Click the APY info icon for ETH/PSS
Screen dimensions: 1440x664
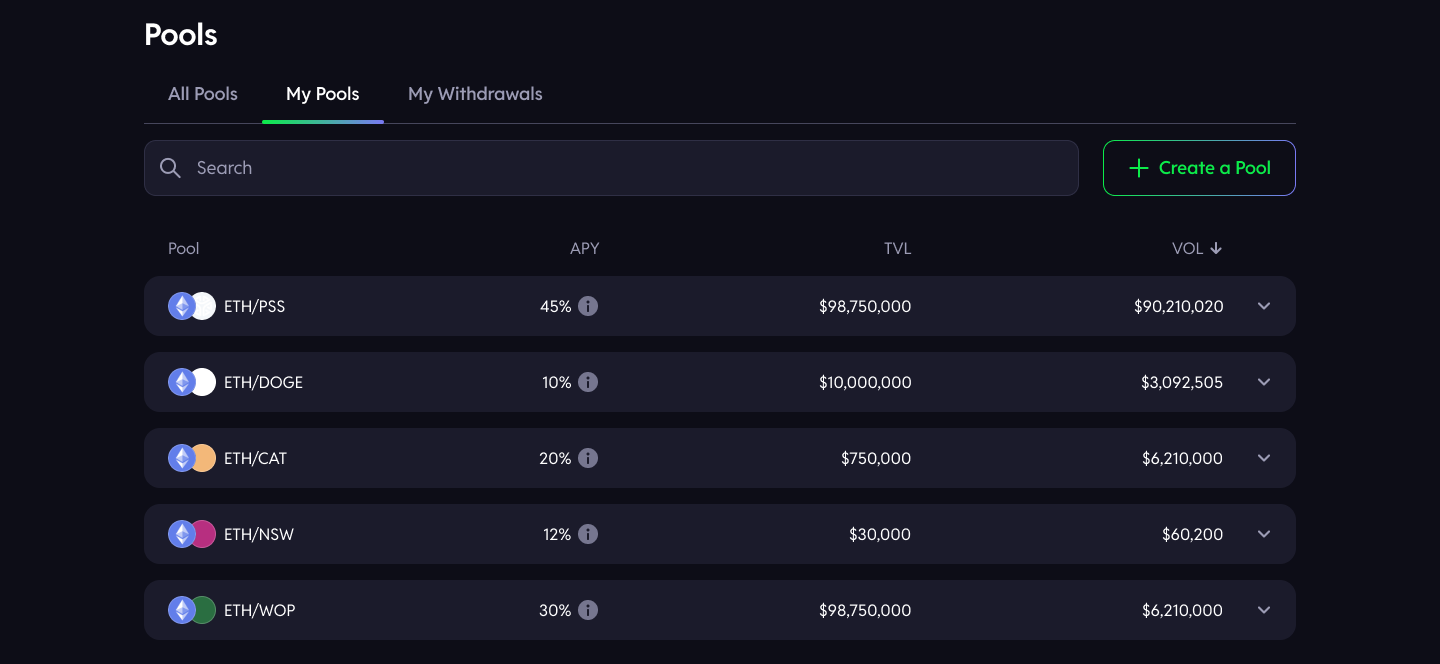coord(588,306)
